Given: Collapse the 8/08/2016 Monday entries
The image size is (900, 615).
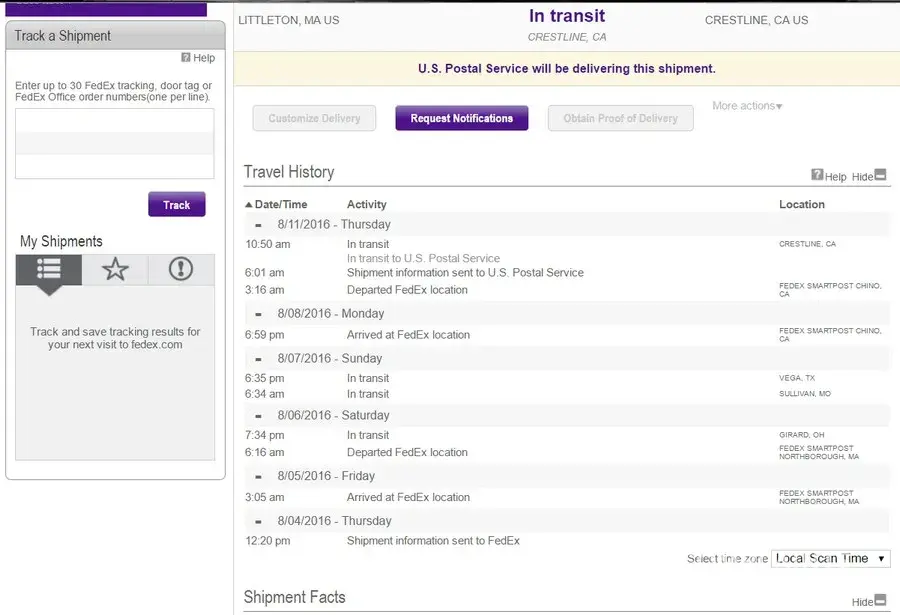Looking at the screenshot, I should [259, 314].
